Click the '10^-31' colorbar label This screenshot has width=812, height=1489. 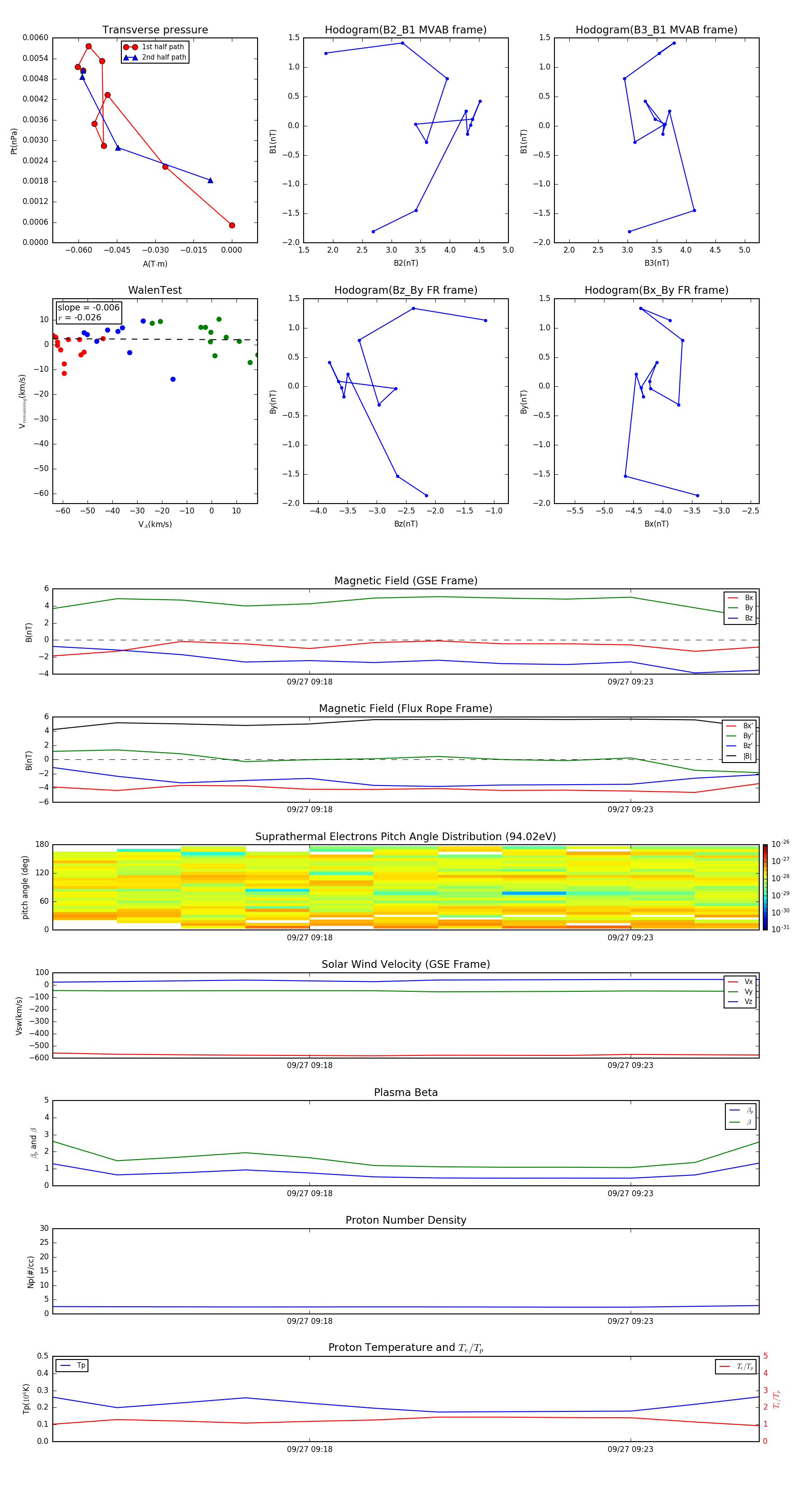point(780,929)
